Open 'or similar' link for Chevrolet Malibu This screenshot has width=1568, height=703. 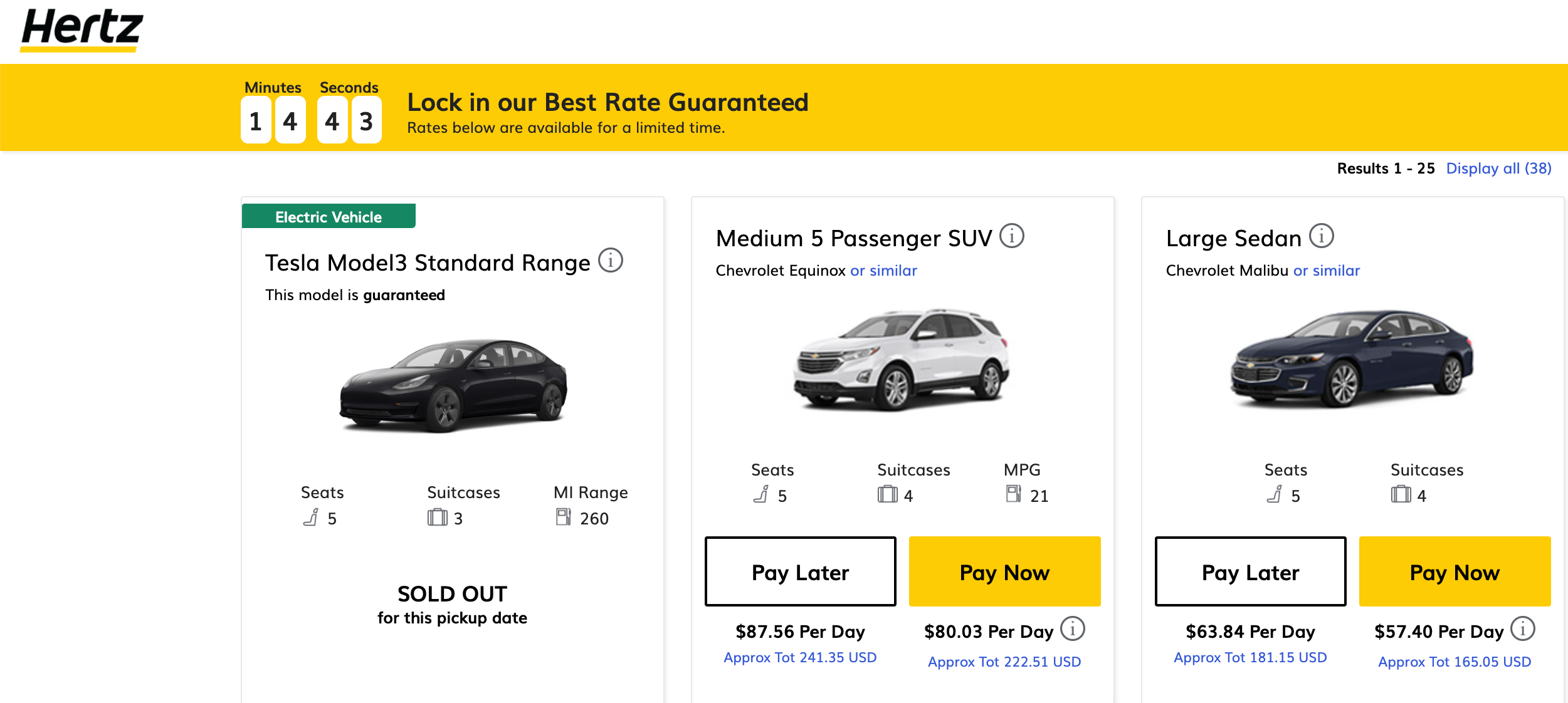coord(1327,271)
